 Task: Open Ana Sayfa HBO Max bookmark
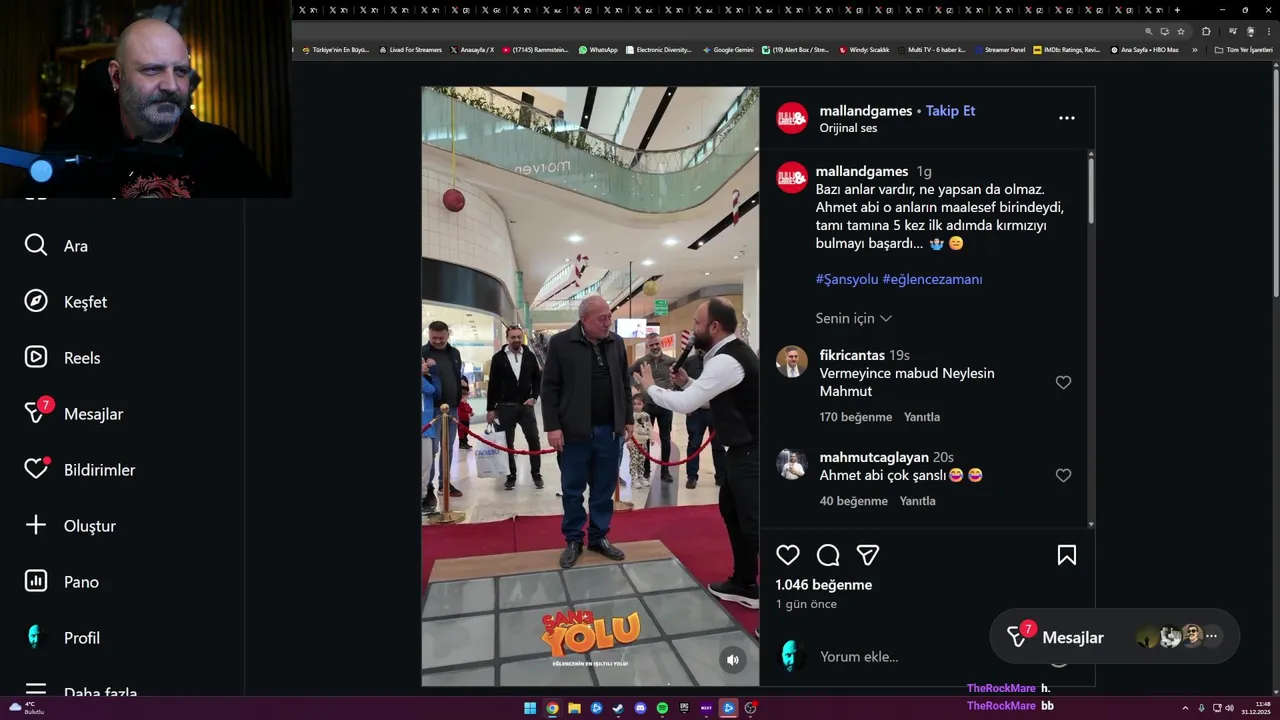[1145, 49]
